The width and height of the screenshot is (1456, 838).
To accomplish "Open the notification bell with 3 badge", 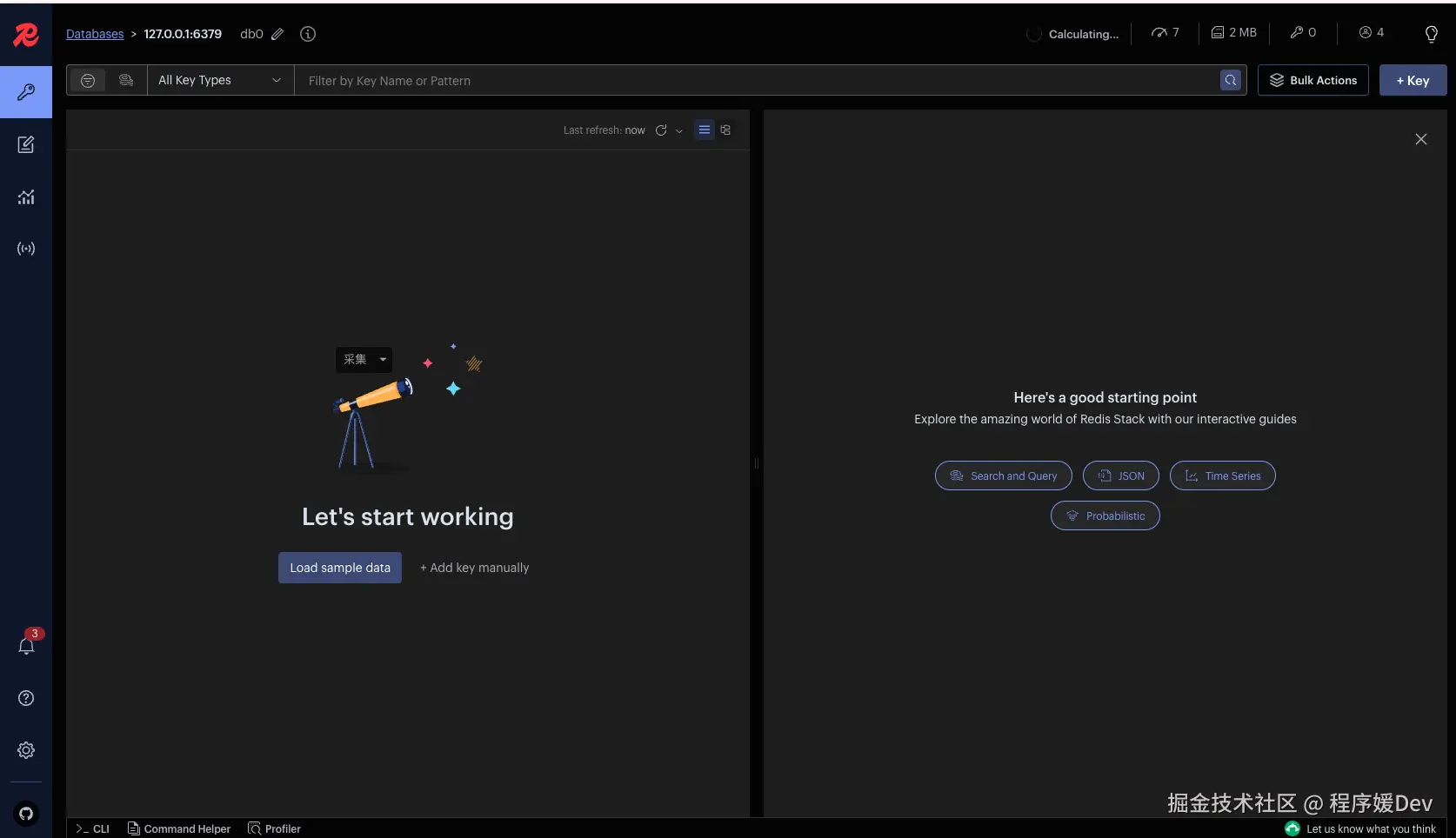I will pos(27,645).
